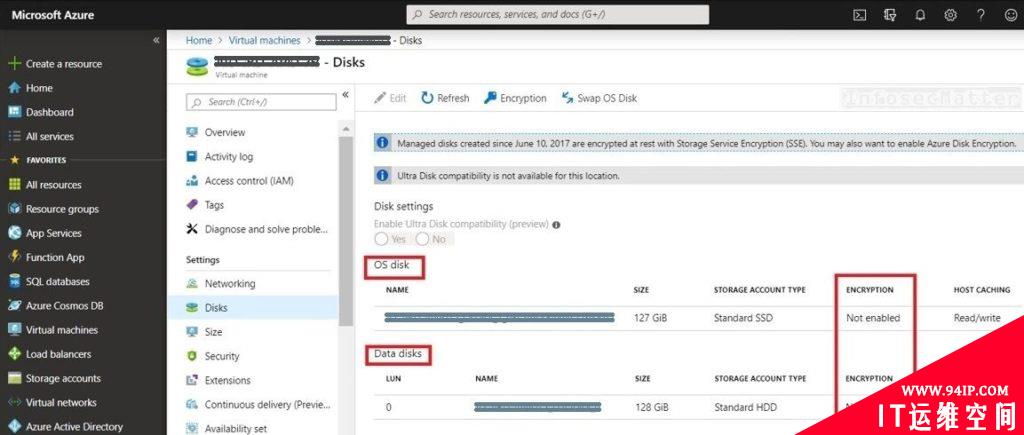Click the Azure Active Directory icon

tap(14, 427)
